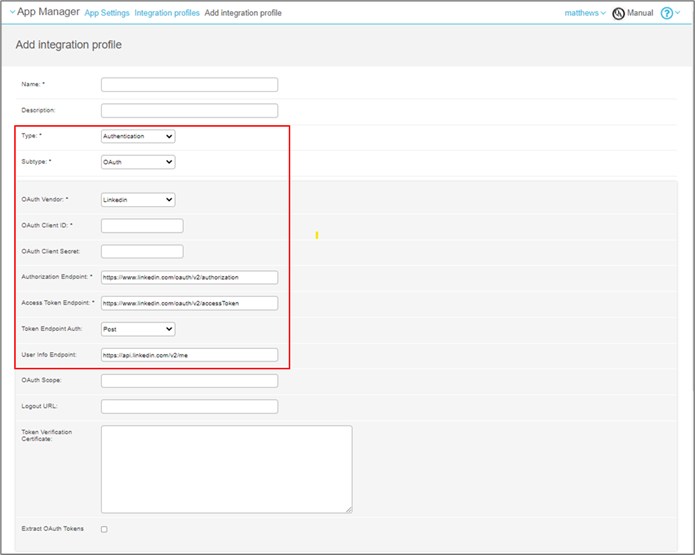This screenshot has height=555, width=695.
Task: Open the Manual documentation icon
Action: click(x=618, y=13)
